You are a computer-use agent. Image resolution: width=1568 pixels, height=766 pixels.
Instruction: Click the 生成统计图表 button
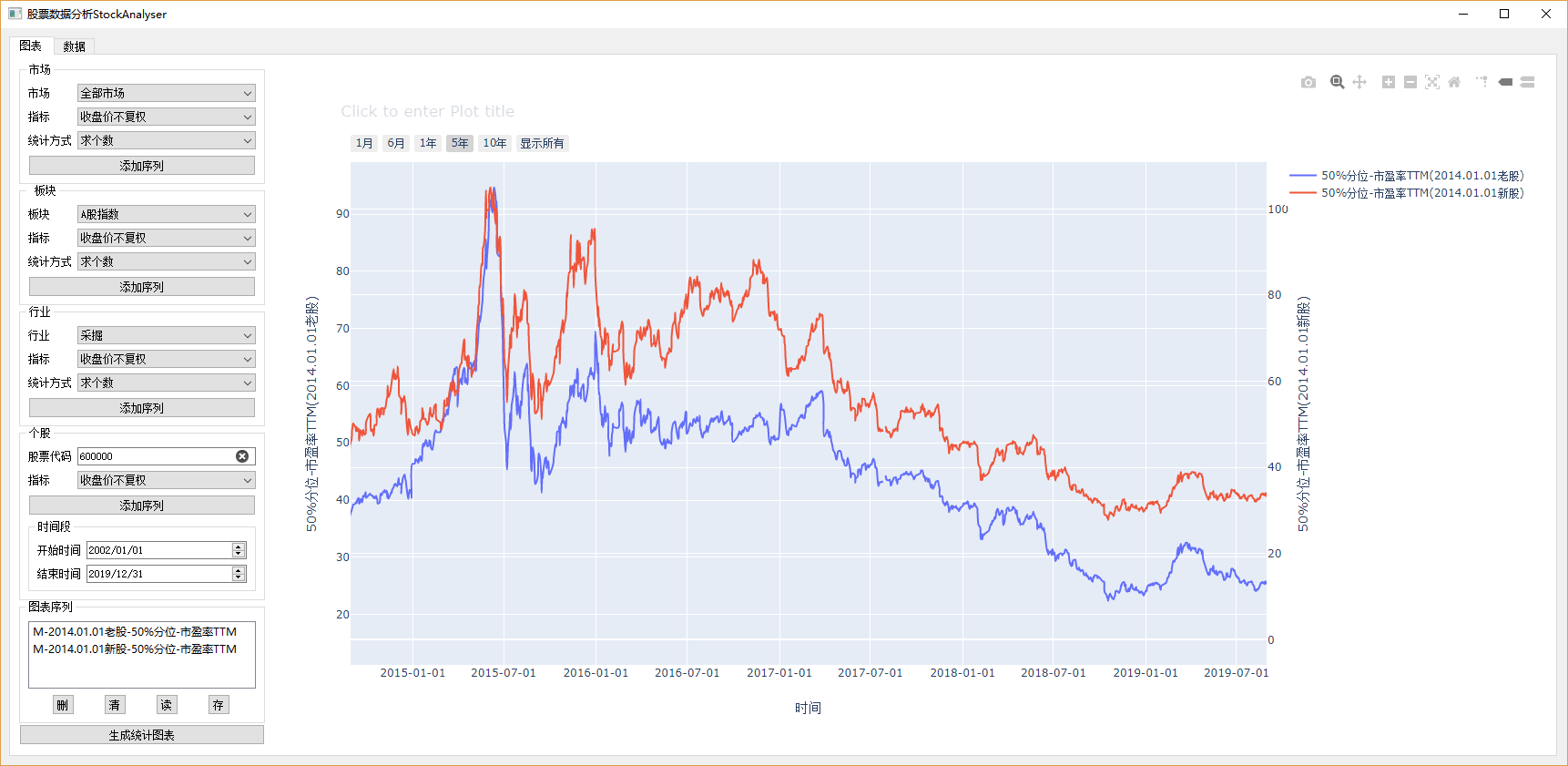pos(142,735)
